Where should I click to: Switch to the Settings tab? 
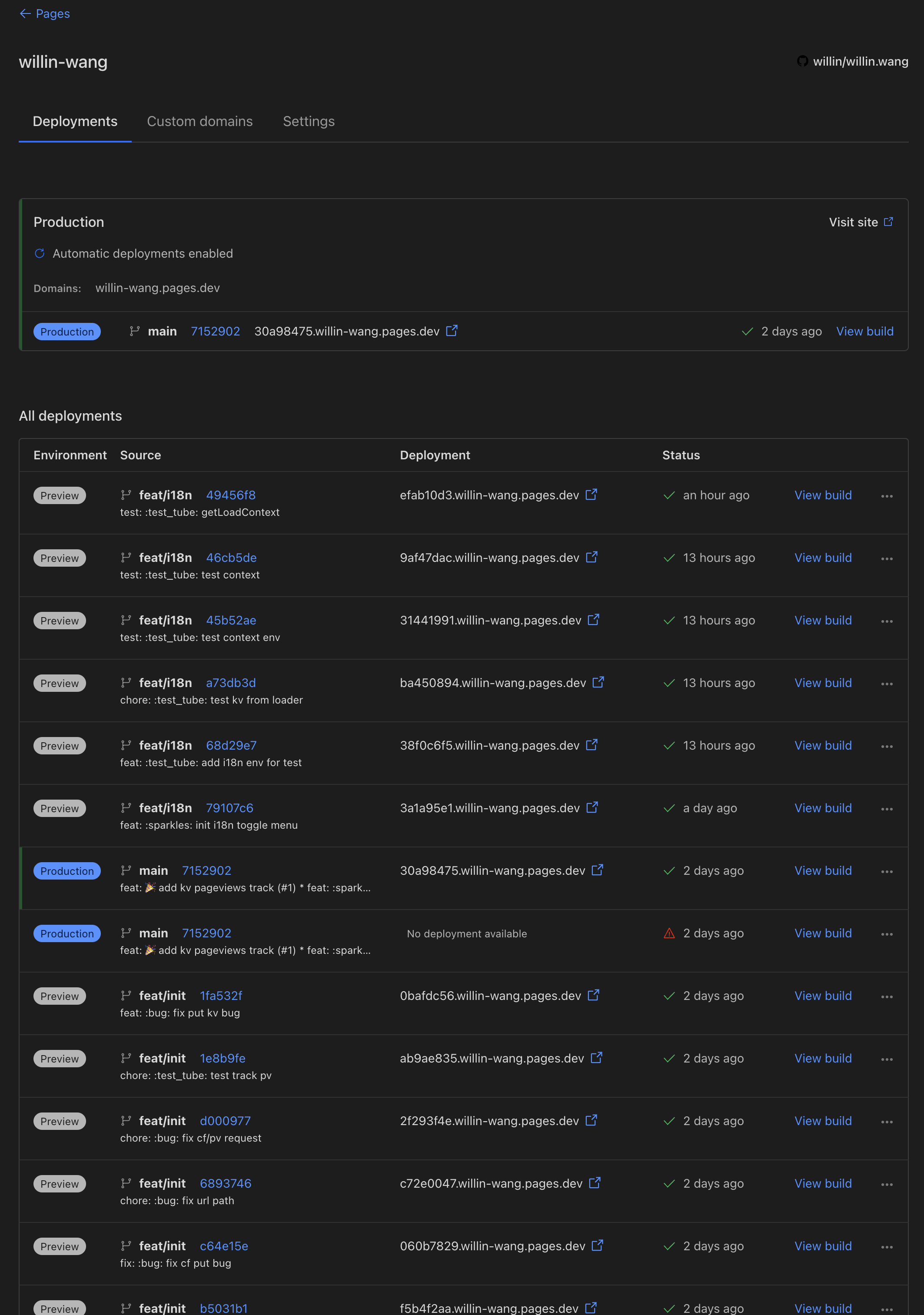pos(308,121)
